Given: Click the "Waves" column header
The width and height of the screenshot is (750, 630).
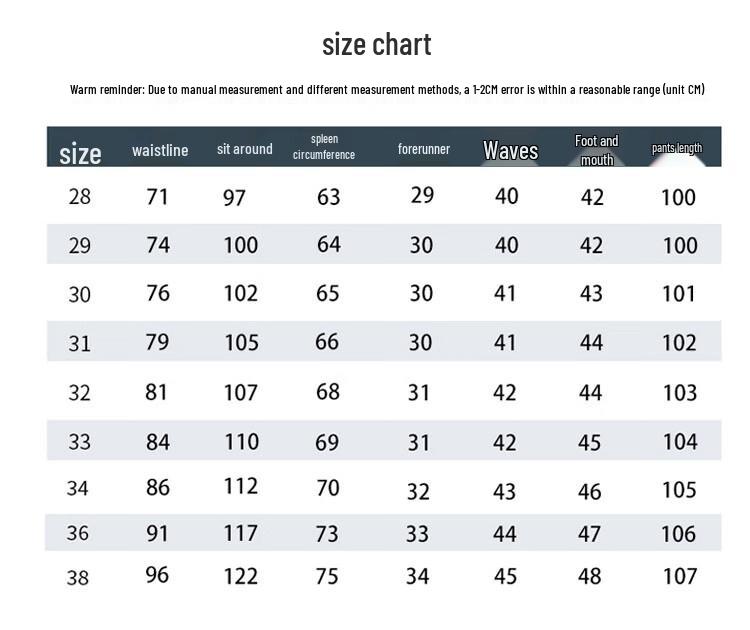Looking at the screenshot, I should point(510,151).
